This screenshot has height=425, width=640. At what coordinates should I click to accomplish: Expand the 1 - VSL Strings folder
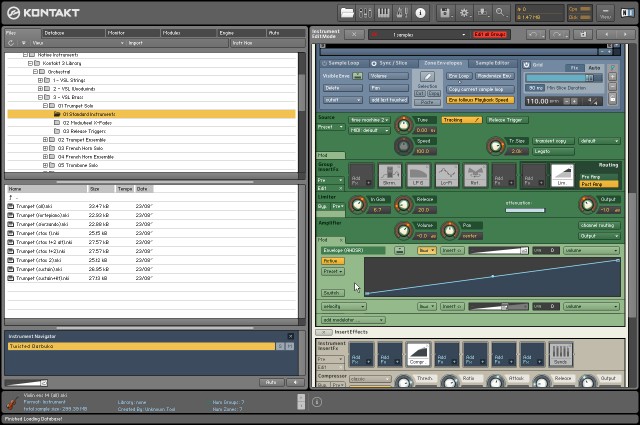[x=40, y=80]
